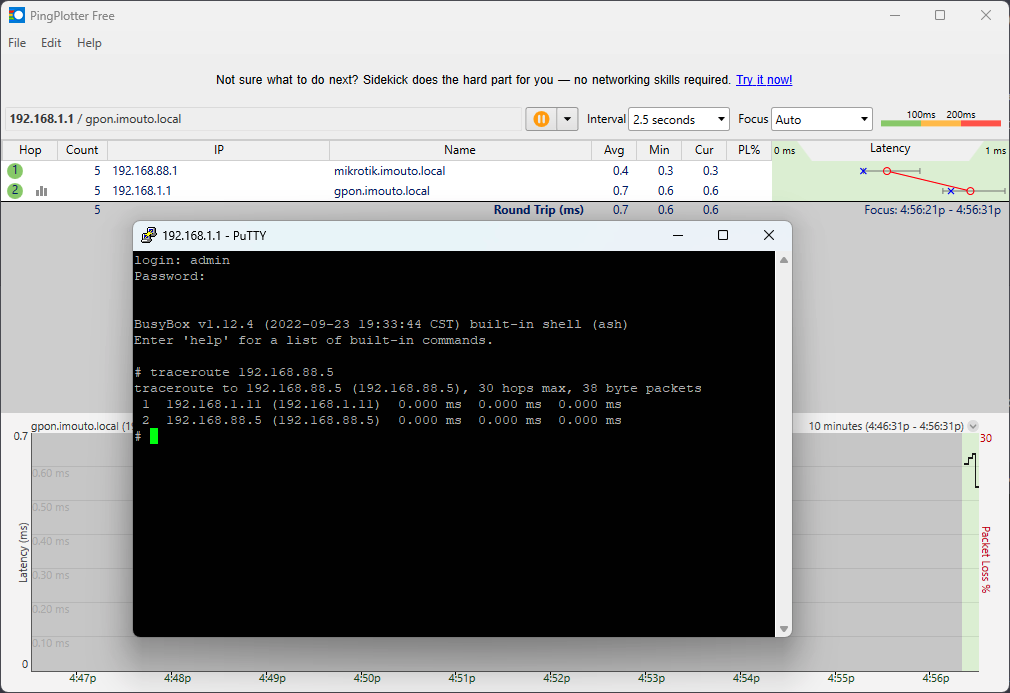Click traceroute hop 1 line 192.168.1.11
The width and height of the screenshot is (1010, 693).
point(381,404)
